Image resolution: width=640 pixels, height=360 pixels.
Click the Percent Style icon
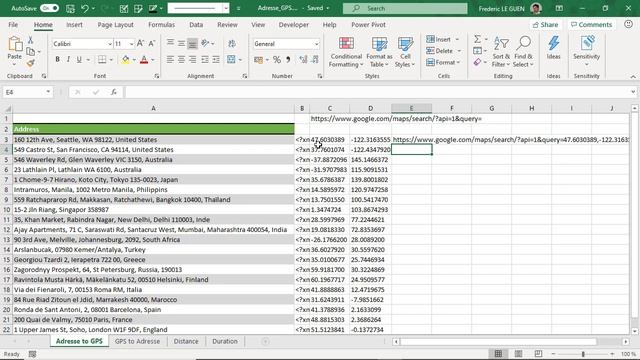click(x=277, y=60)
